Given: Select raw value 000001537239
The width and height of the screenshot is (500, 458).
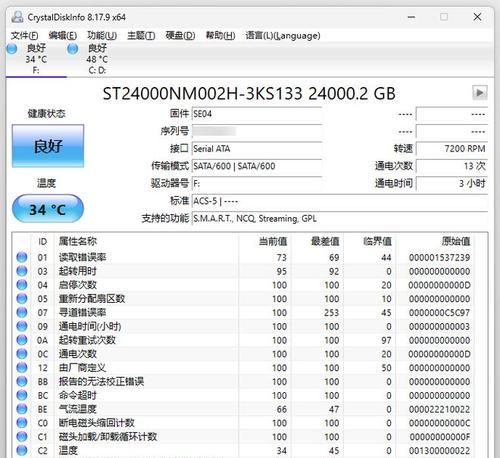Looking at the screenshot, I should [x=439, y=257].
